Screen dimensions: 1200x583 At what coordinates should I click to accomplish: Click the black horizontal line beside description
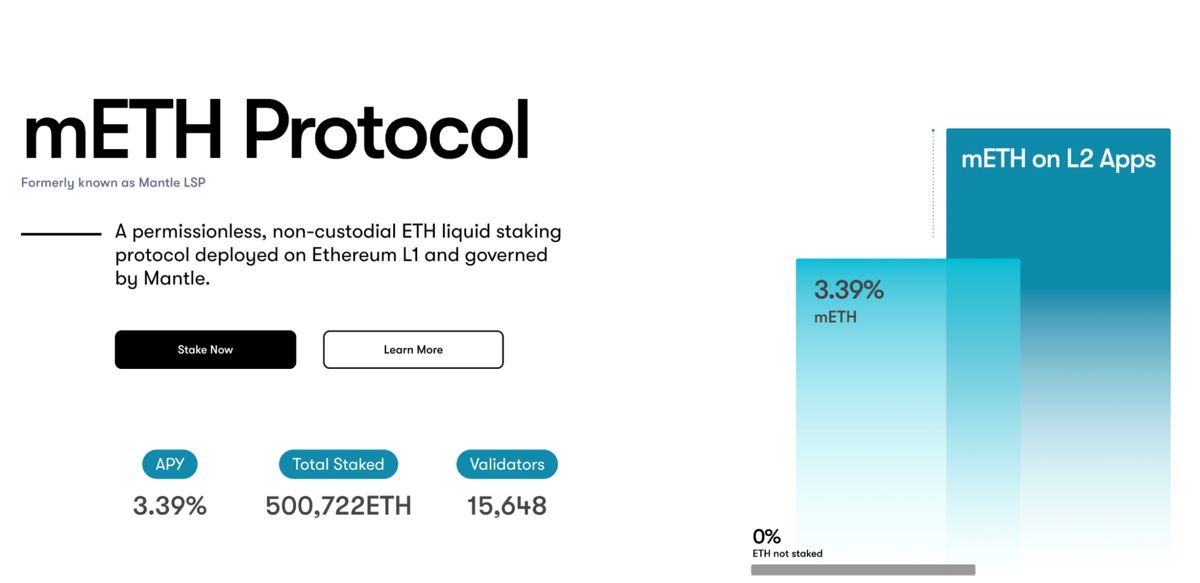(61, 234)
